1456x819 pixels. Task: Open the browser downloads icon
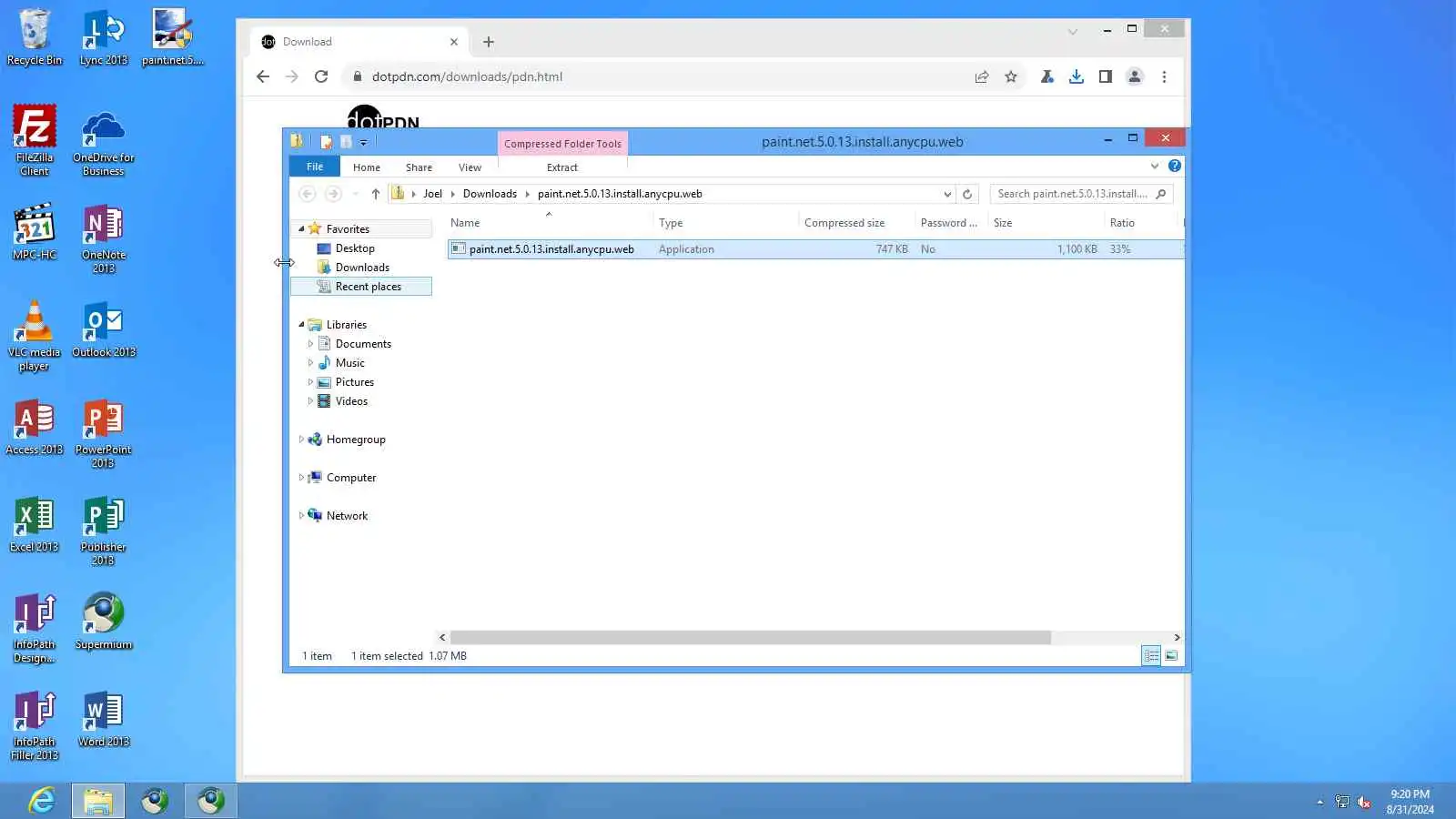click(1077, 76)
